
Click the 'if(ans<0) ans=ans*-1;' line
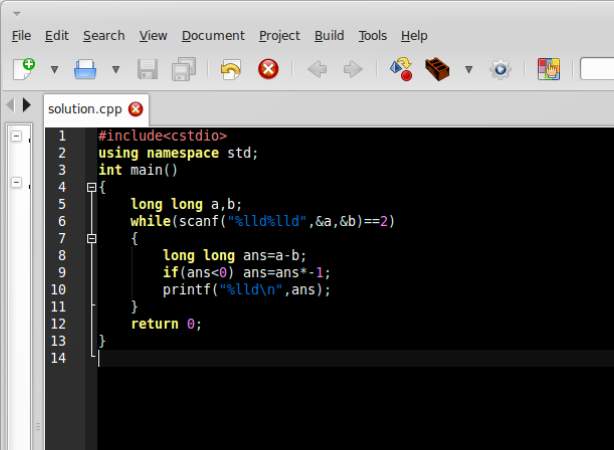pyautogui.click(x=247, y=273)
